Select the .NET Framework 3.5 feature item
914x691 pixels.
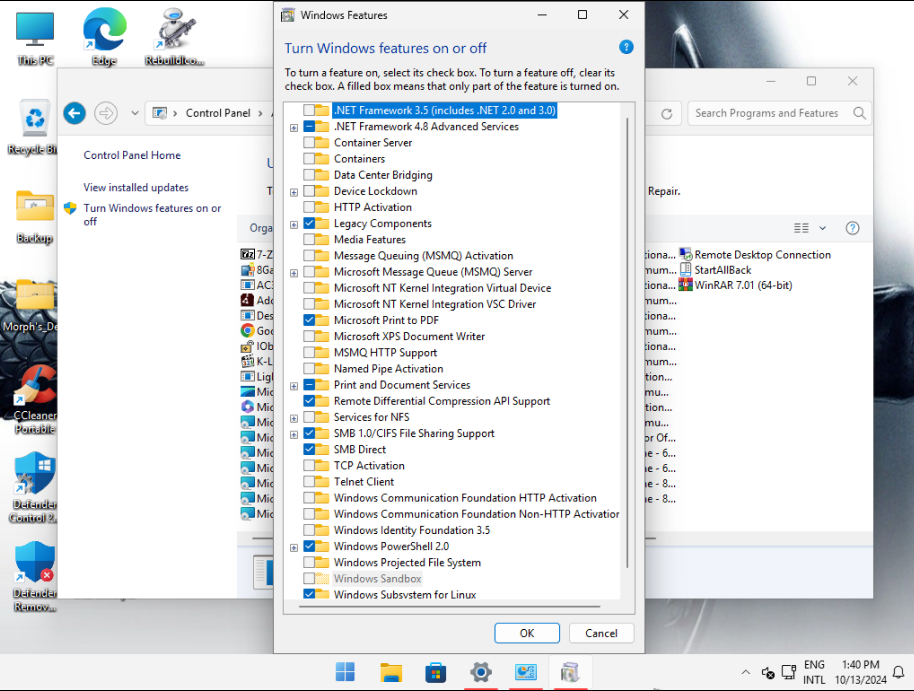click(444, 110)
